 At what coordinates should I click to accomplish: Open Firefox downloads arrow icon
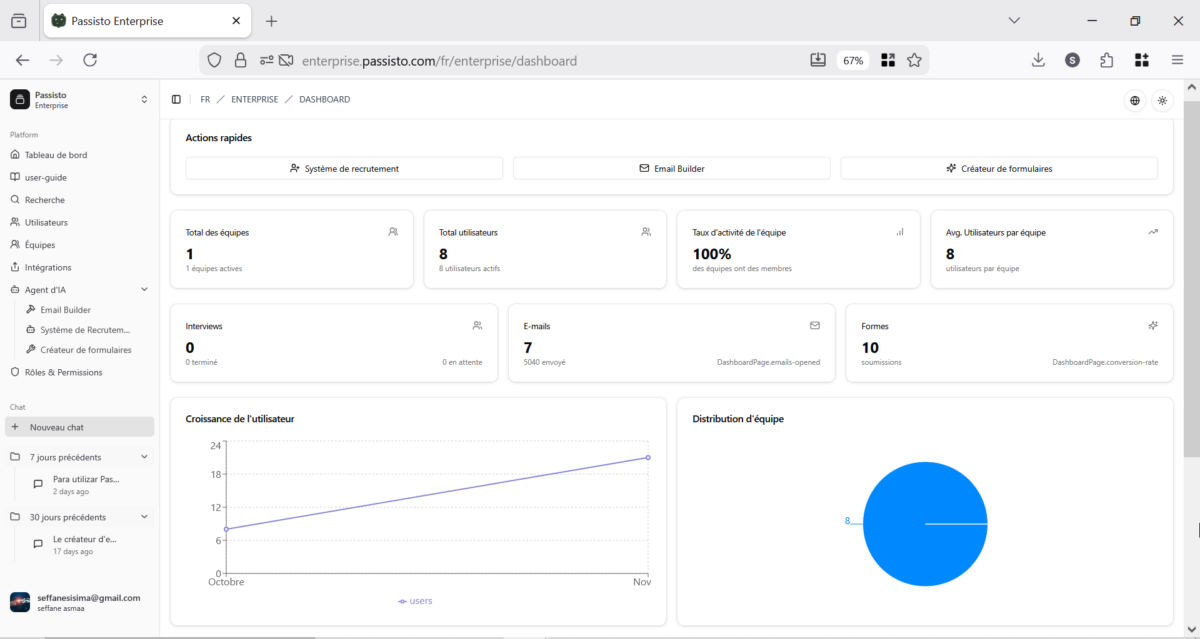tap(1038, 60)
